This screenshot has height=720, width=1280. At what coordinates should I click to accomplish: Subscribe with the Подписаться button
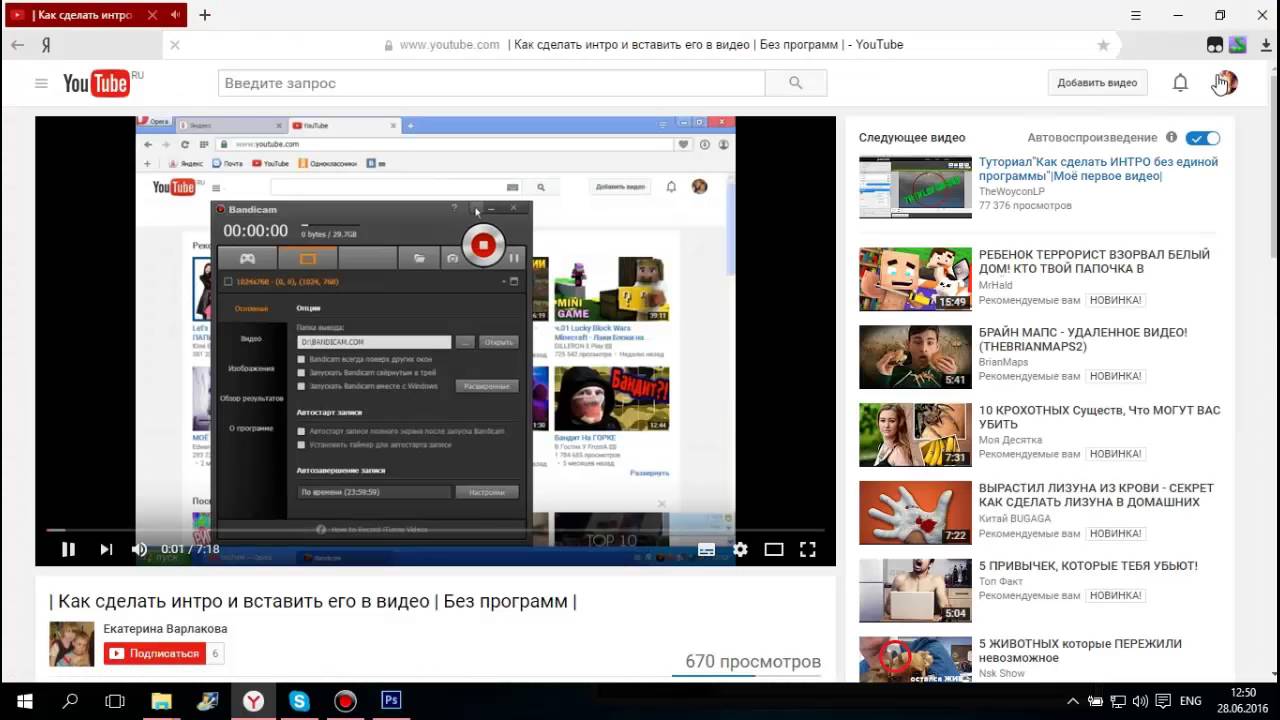tap(154, 654)
